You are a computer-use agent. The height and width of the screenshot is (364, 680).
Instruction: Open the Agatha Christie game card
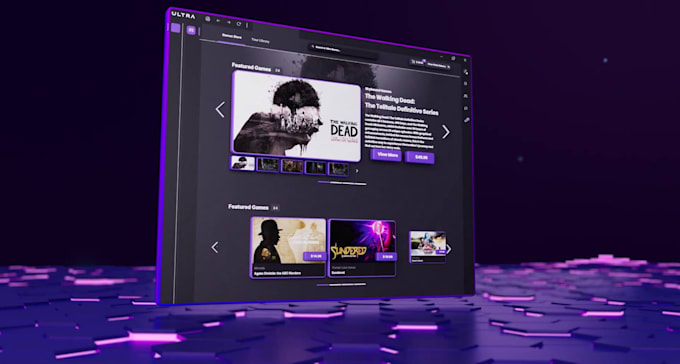coord(288,247)
